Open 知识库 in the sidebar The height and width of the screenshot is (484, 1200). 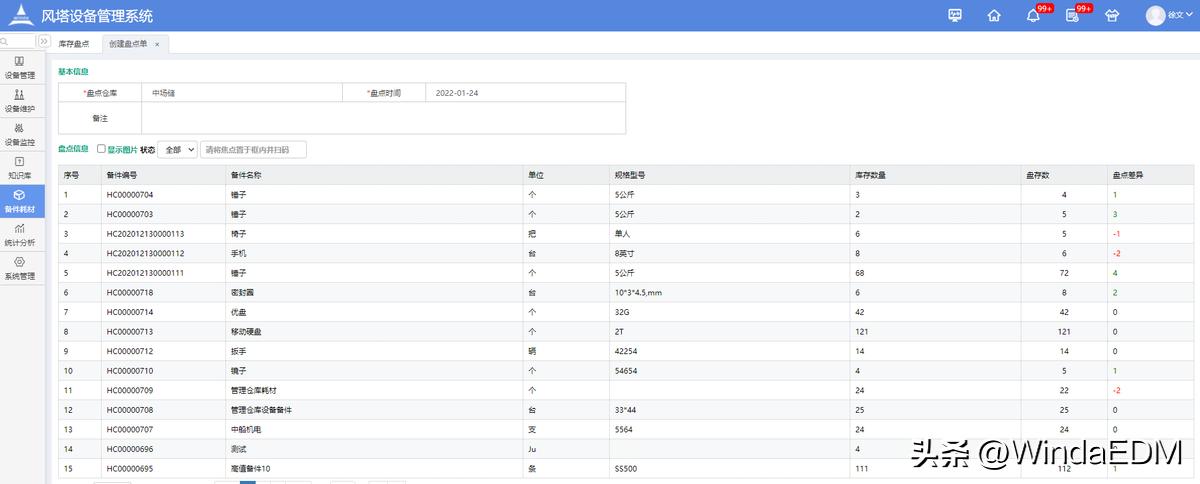tap(20, 167)
